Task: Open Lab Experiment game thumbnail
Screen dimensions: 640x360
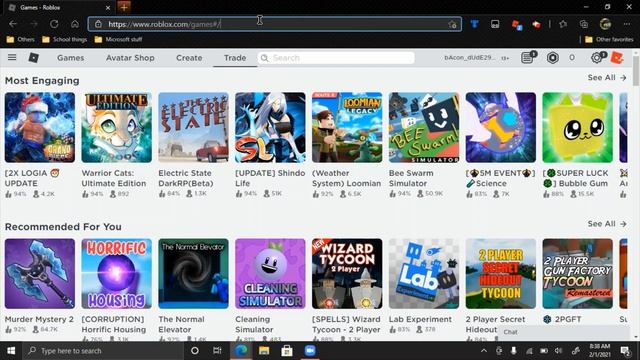Action: pyautogui.click(x=424, y=273)
